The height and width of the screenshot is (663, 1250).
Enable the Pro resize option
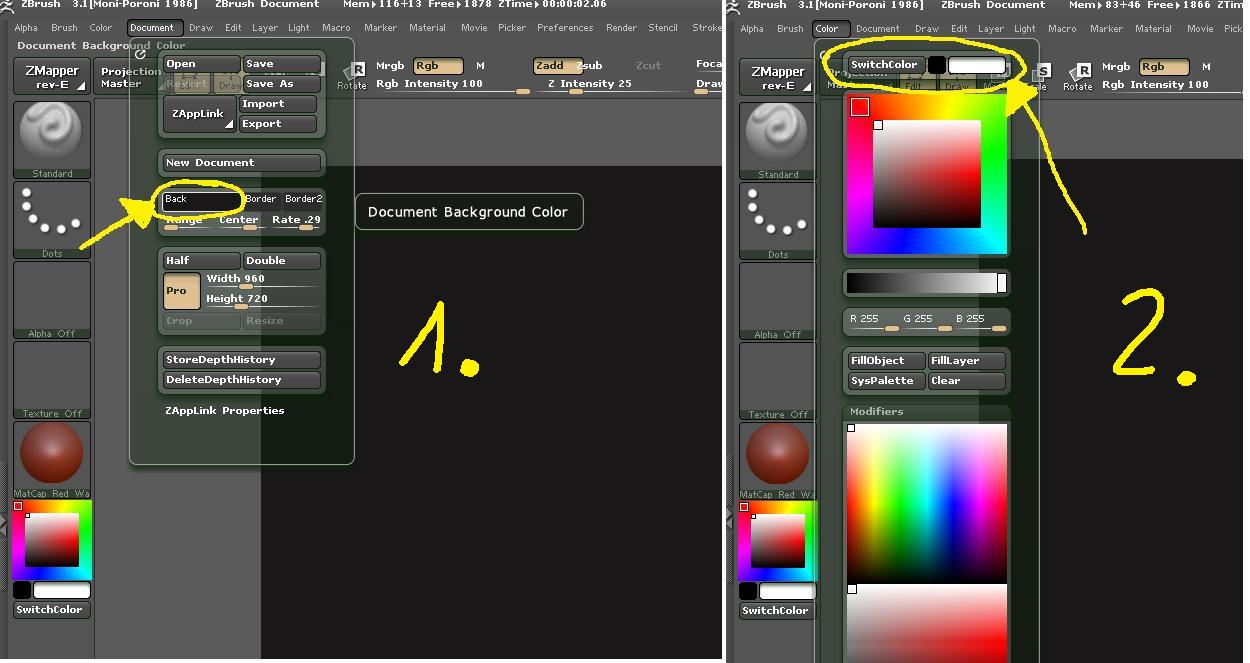(180, 291)
